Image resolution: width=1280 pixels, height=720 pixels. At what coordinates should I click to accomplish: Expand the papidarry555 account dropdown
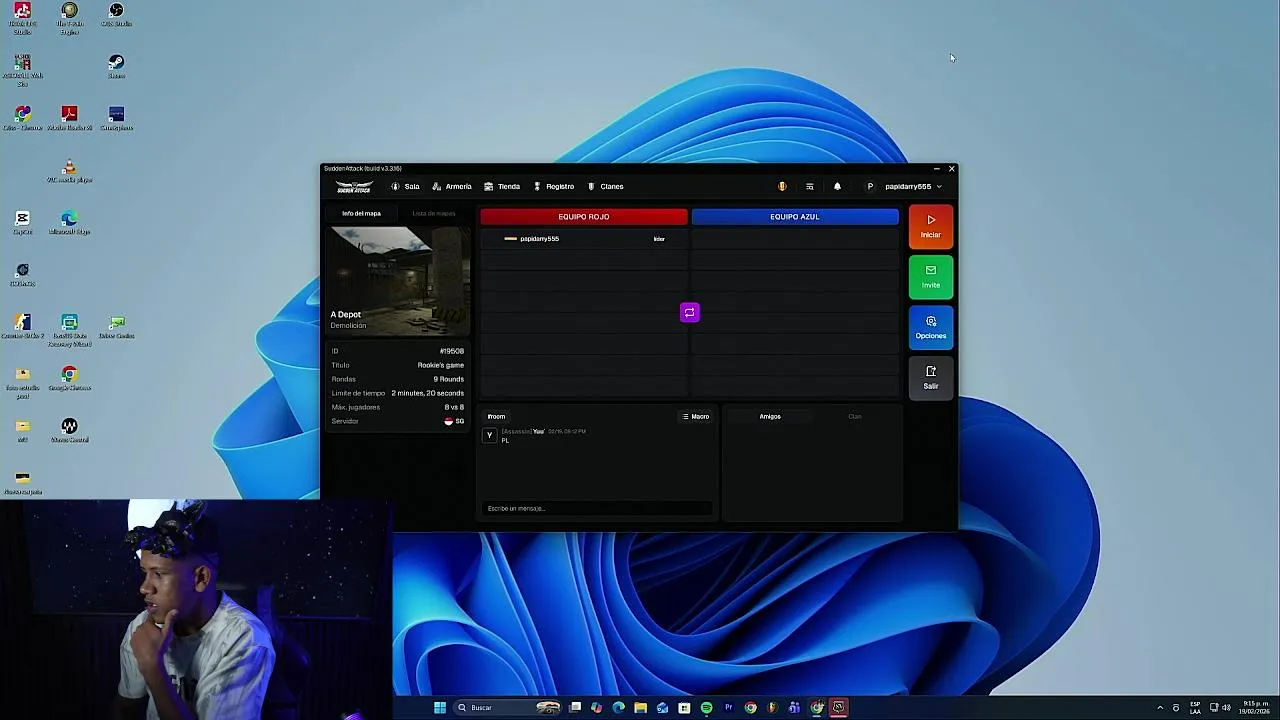(x=912, y=186)
